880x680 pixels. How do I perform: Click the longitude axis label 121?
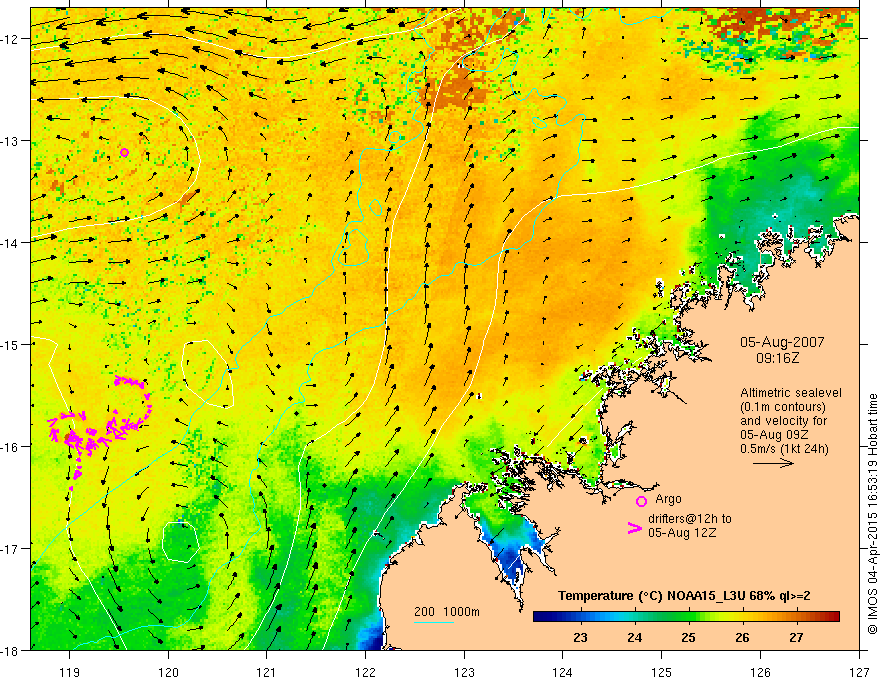pyautogui.click(x=267, y=672)
